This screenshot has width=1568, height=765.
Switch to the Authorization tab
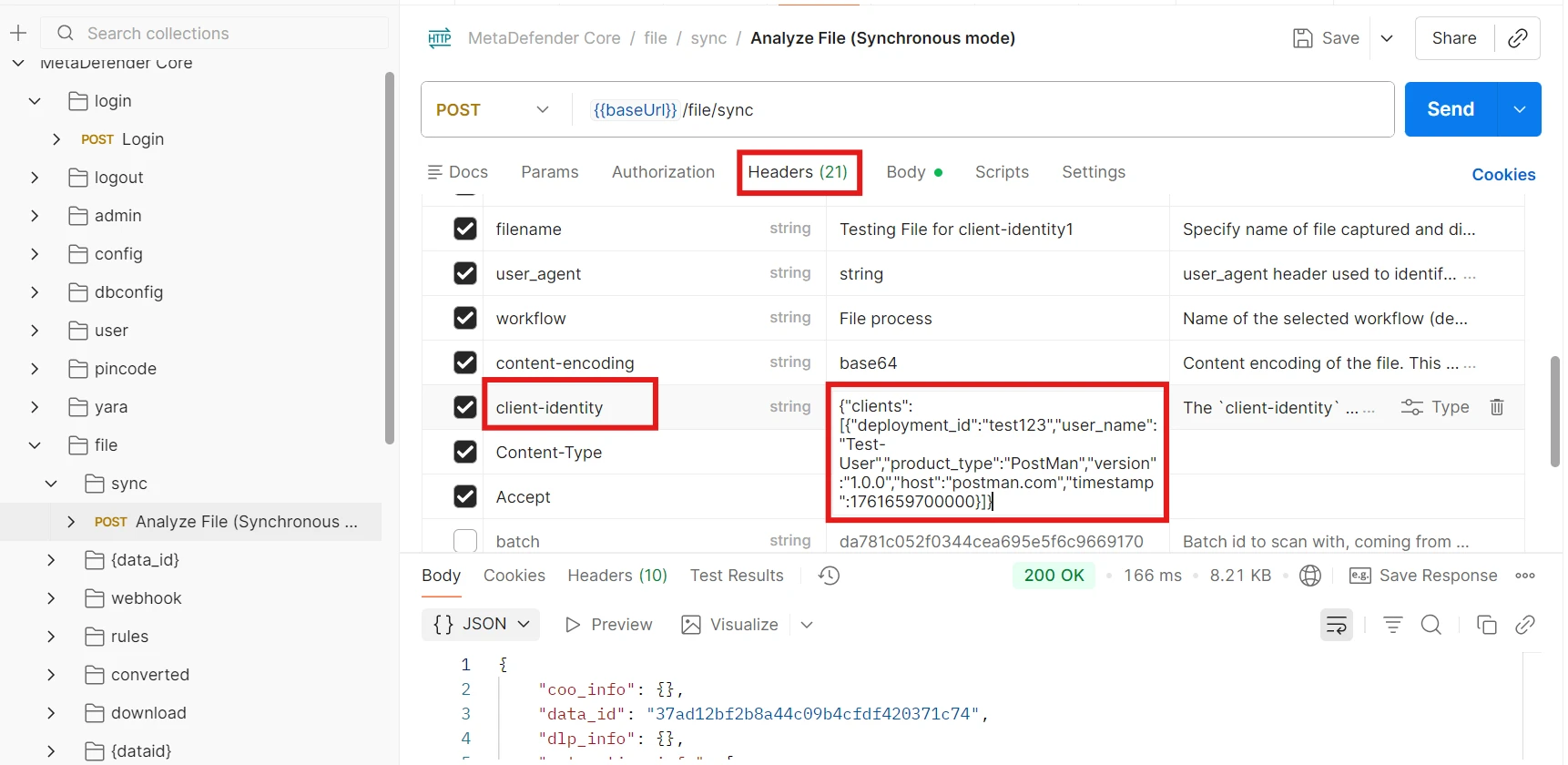tap(663, 172)
